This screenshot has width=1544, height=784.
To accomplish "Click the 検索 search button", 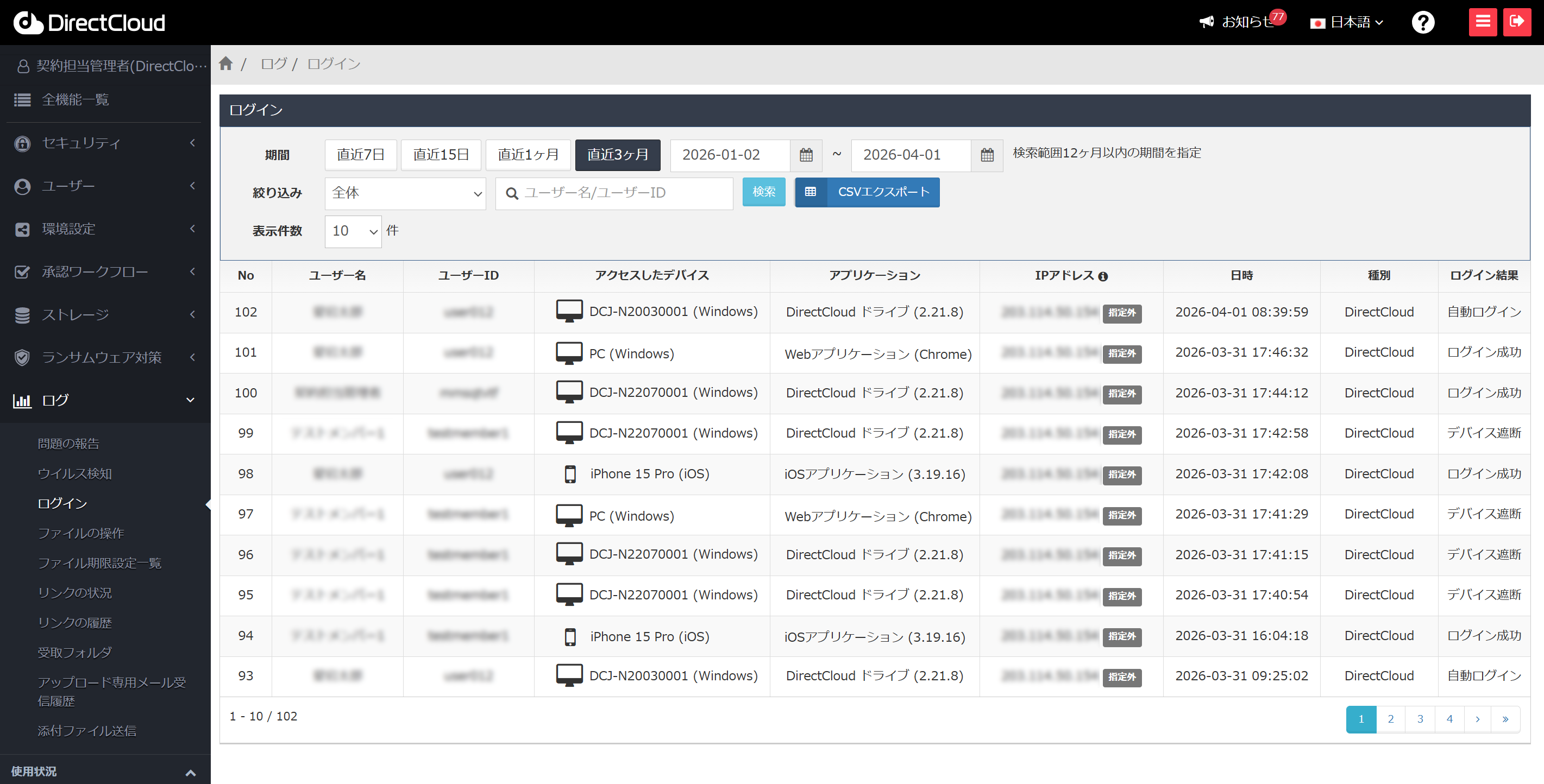I will [x=764, y=192].
